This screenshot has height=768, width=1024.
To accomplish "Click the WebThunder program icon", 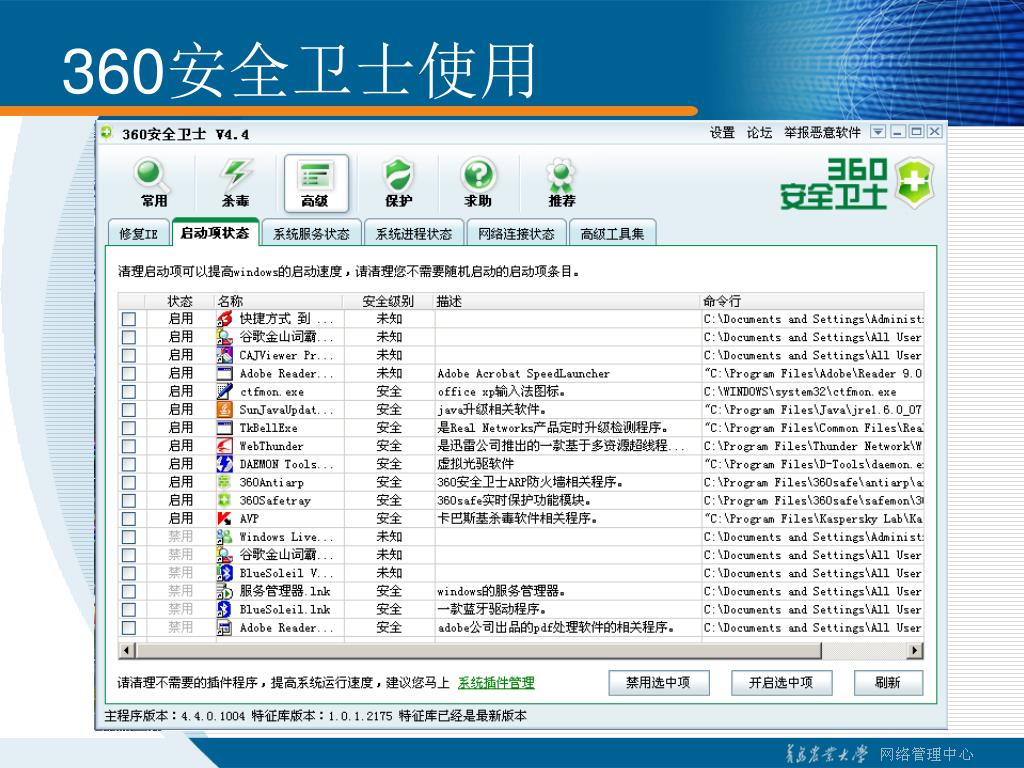I will coord(224,446).
